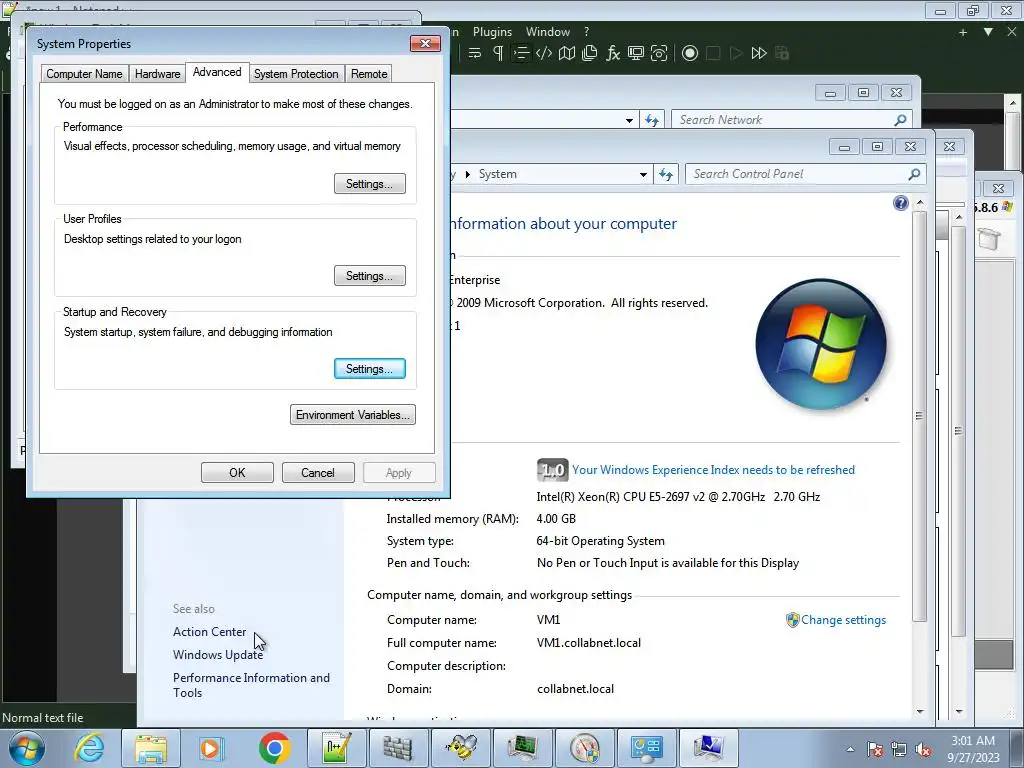The image size is (1024, 768).
Task: Expand address bar dropdown in System window
Action: coord(643,174)
